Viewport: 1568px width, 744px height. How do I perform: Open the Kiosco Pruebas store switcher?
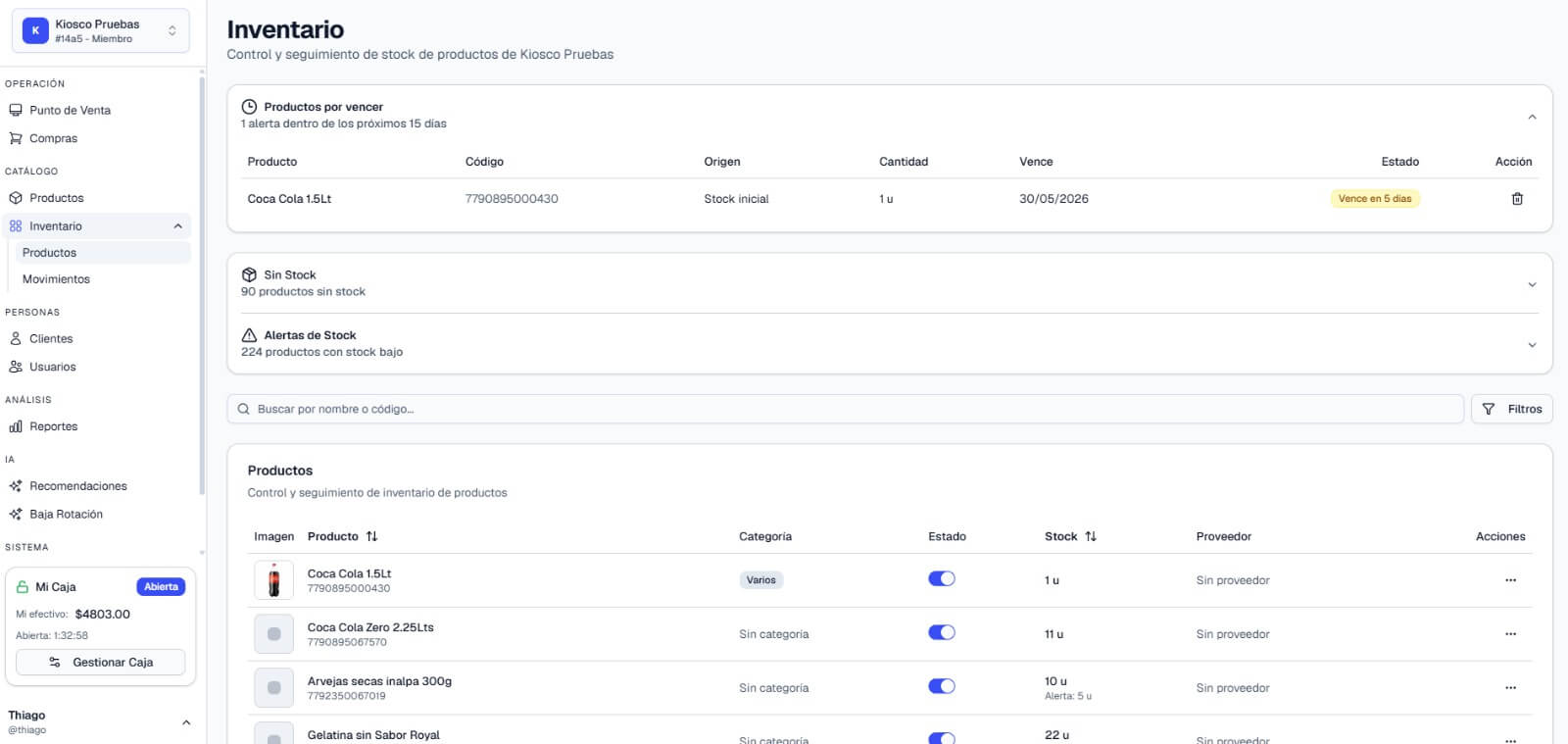click(100, 31)
